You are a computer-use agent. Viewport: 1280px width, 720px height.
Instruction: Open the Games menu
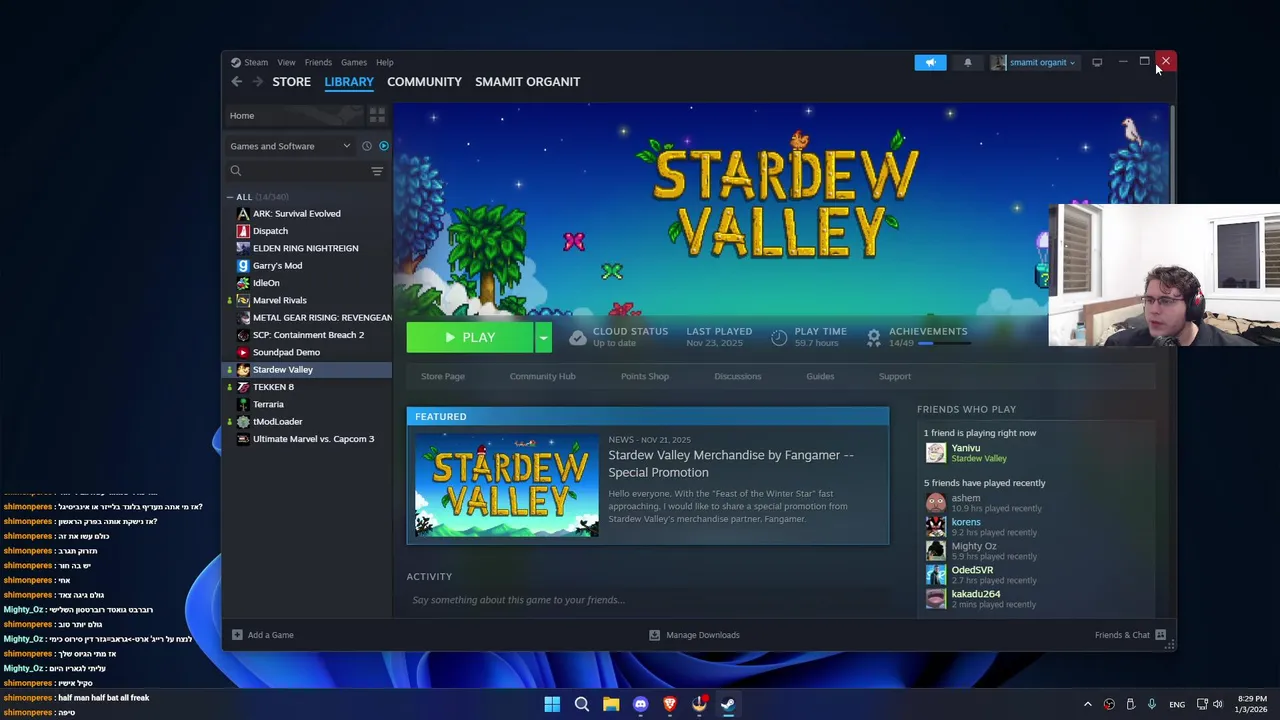coord(354,62)
